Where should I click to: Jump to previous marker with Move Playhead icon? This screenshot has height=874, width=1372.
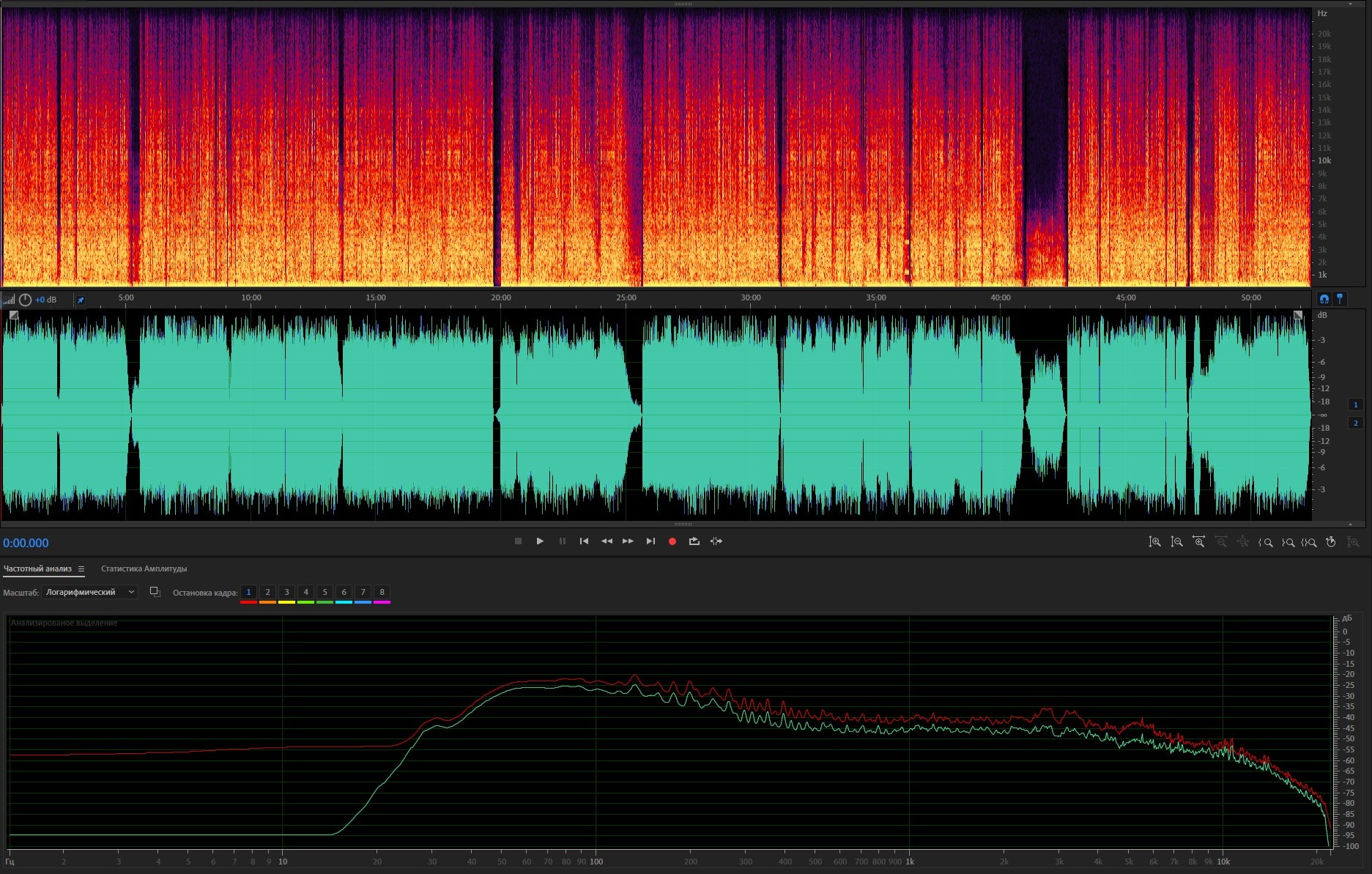[584, 541]
